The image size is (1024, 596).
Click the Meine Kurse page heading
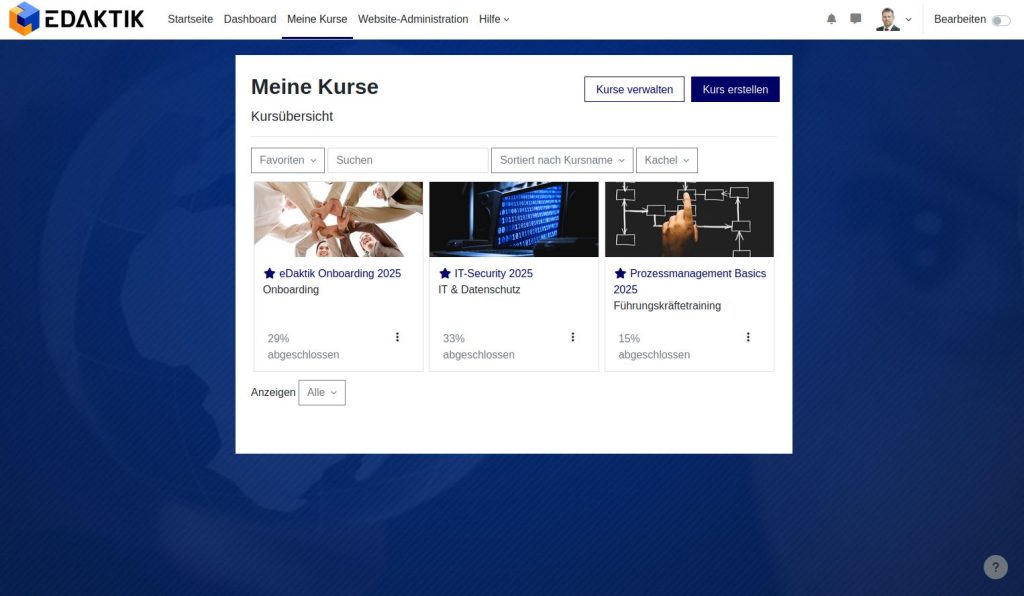(x=315, y=87)
